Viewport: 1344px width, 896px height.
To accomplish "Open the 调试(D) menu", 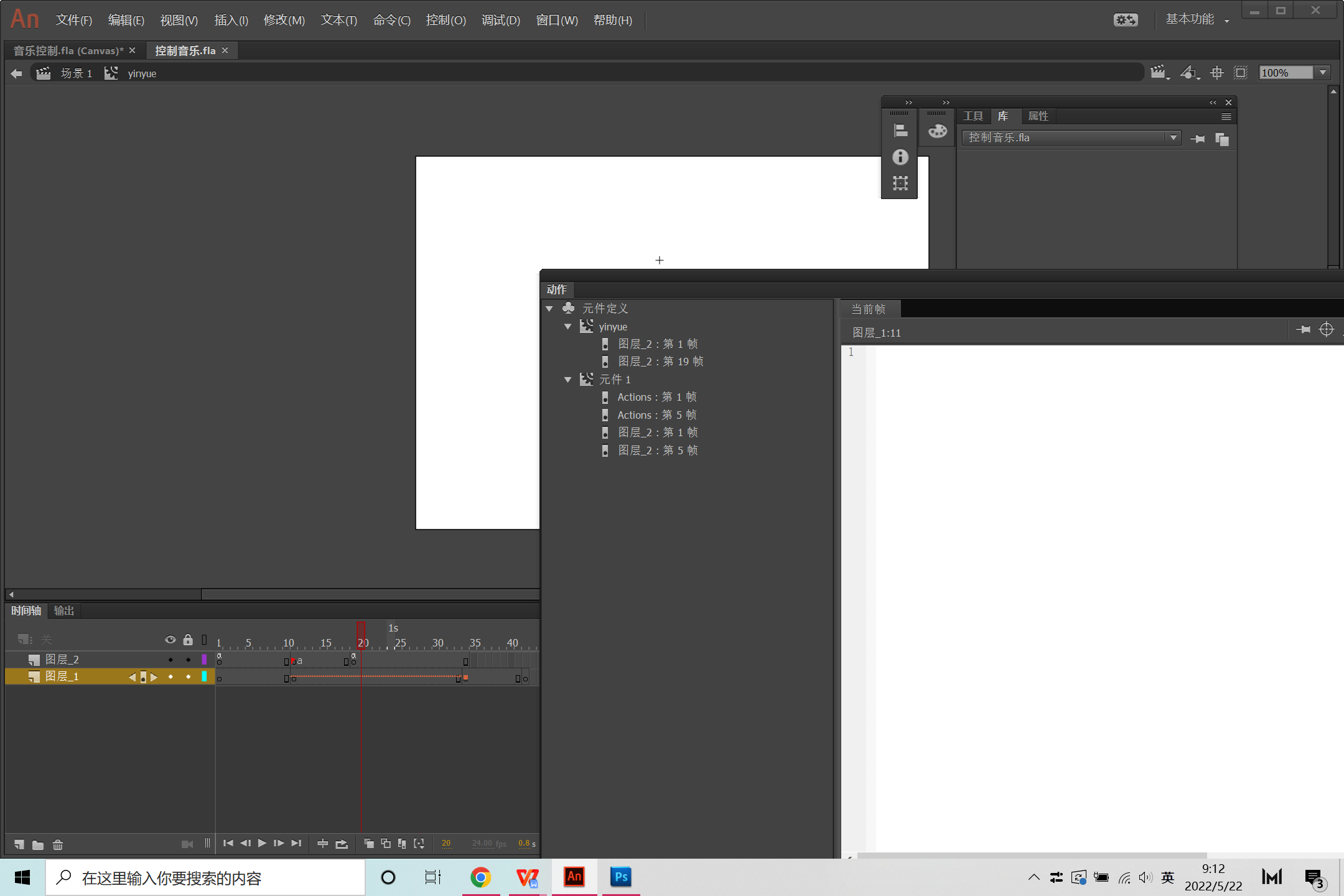I will coord(500,20).
